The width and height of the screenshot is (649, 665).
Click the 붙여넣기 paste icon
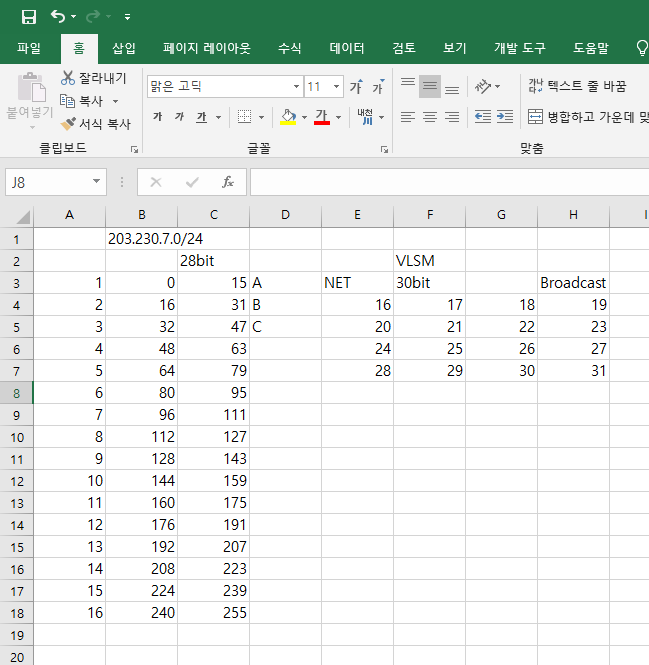31,88
